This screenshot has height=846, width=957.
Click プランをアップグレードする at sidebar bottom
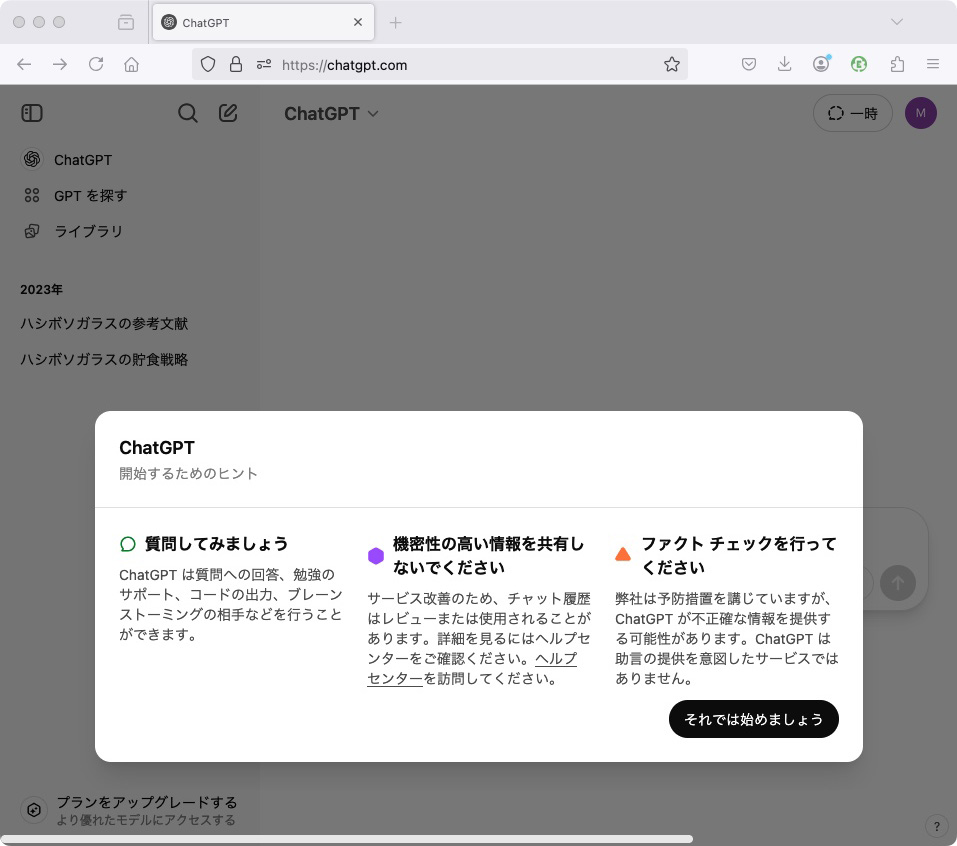pyautogui.click(x=146, y=802)
